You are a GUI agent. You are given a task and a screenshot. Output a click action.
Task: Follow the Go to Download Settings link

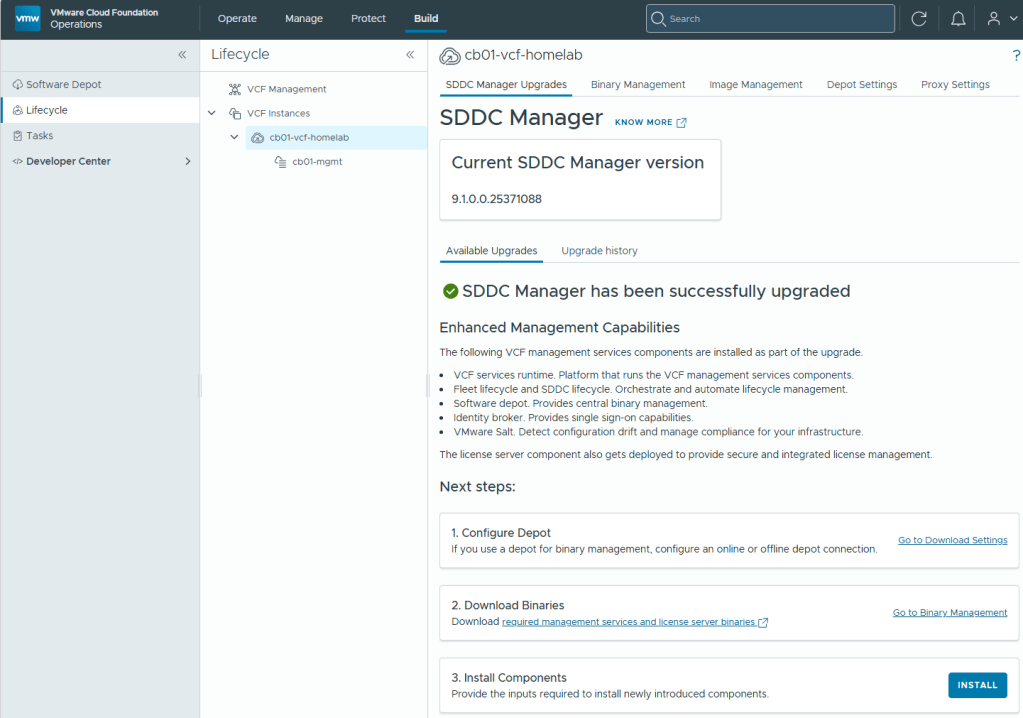tap(952, 540)
